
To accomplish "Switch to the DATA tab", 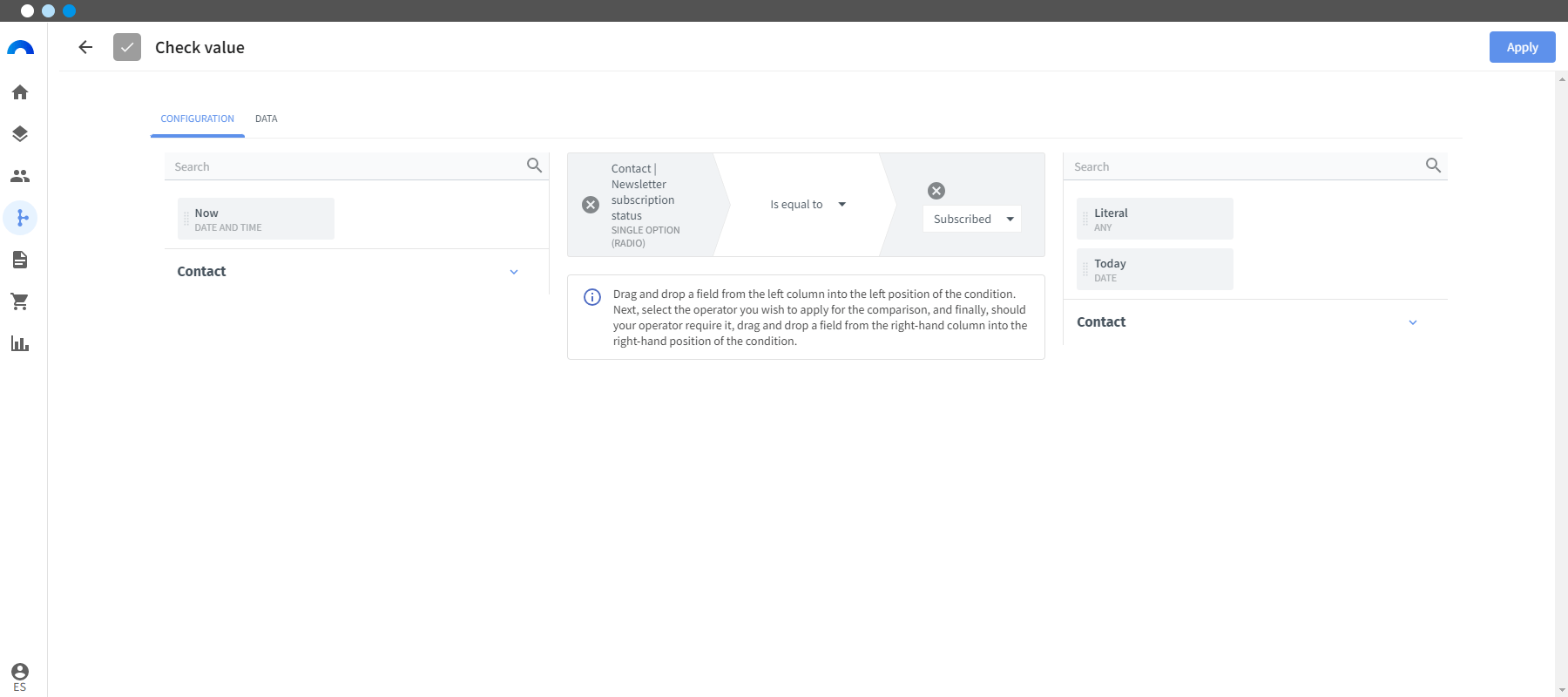I will pyautogui.click(x=267, y=118).
